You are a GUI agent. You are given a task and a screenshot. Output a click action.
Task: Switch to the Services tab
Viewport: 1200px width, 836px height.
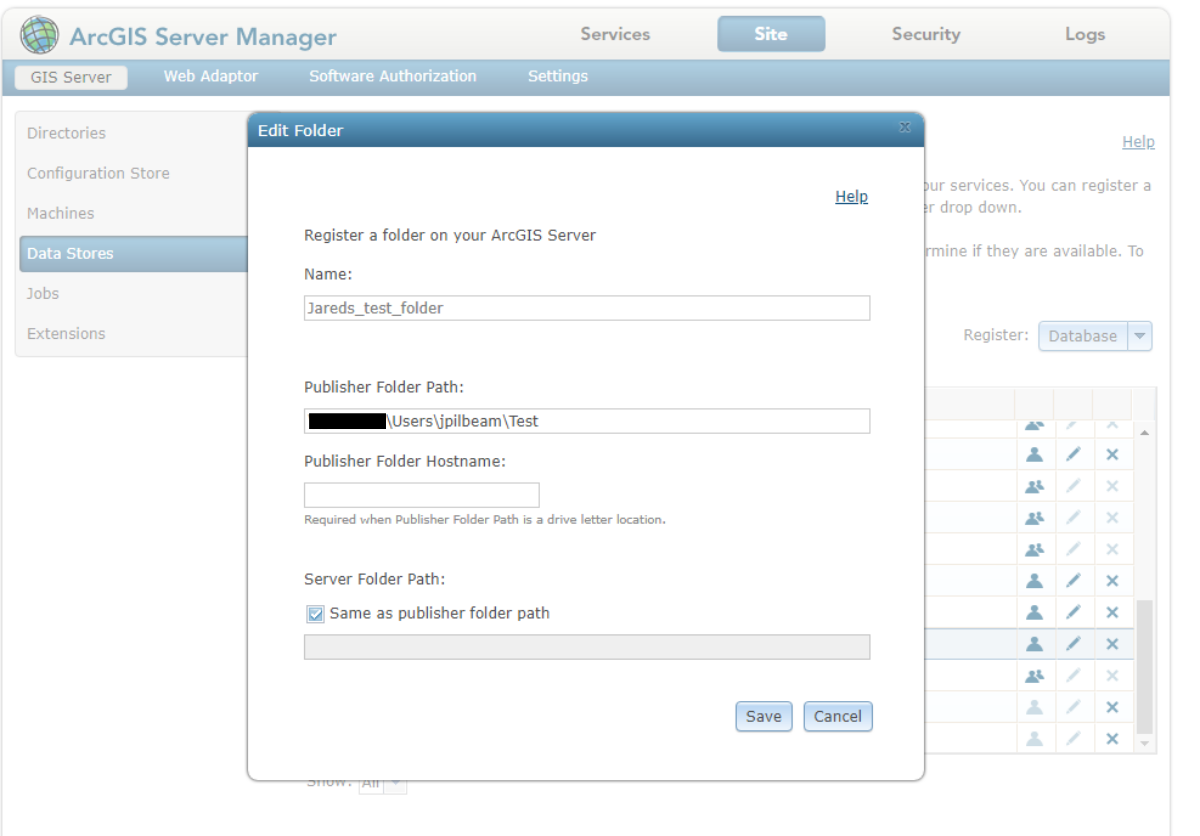(615, 34)
